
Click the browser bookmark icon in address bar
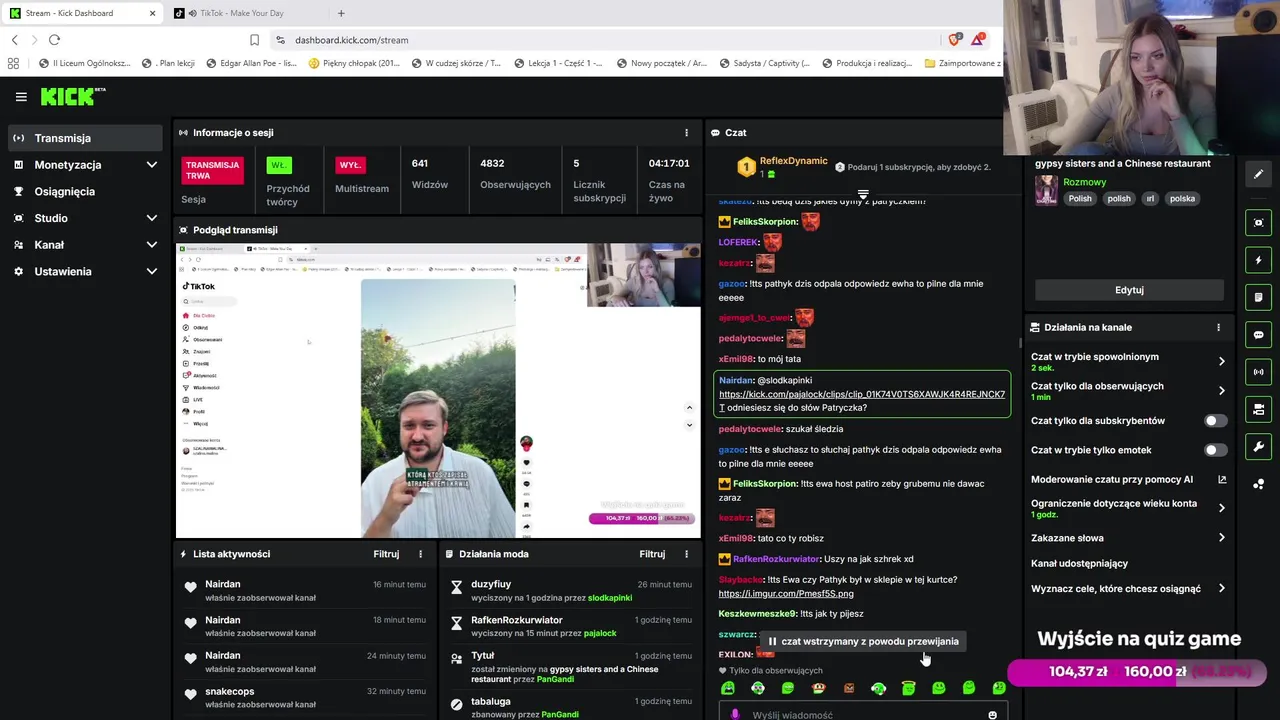(254, 40)
